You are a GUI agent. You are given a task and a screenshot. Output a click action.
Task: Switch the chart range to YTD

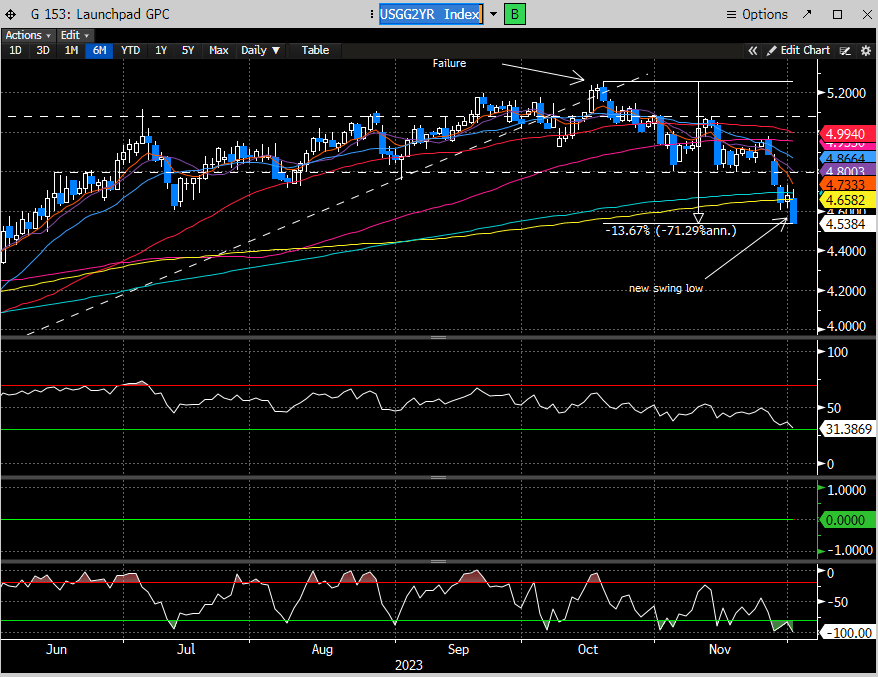pyautogui.click(x=130, y=50)
